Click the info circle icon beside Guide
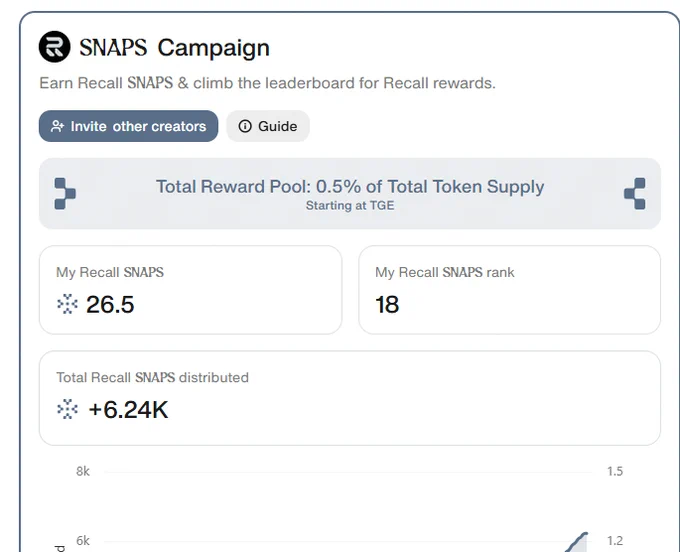This screenshot has height=552, width=680. click(245, 126)
